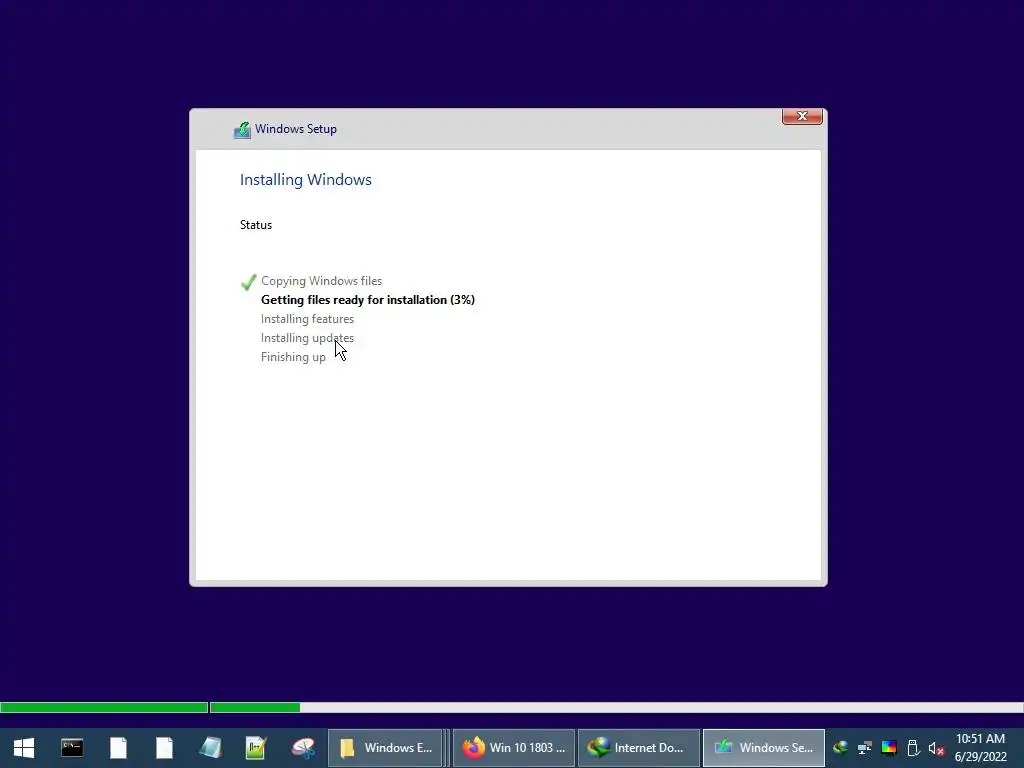Launch the Command Prompt from the taskbar
The height and width of the screenshot is (768, 1024).
[72, 748]
